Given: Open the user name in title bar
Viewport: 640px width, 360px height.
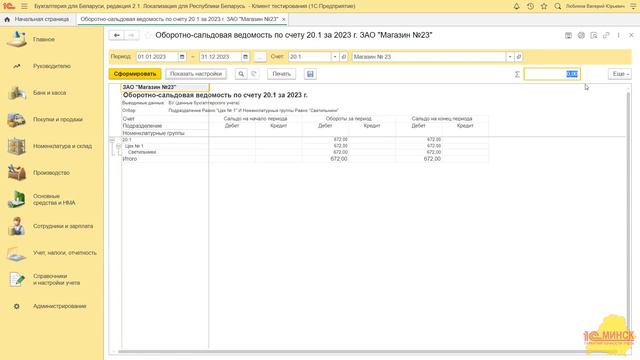Looking at the screenshot, I should coord(595,6).
